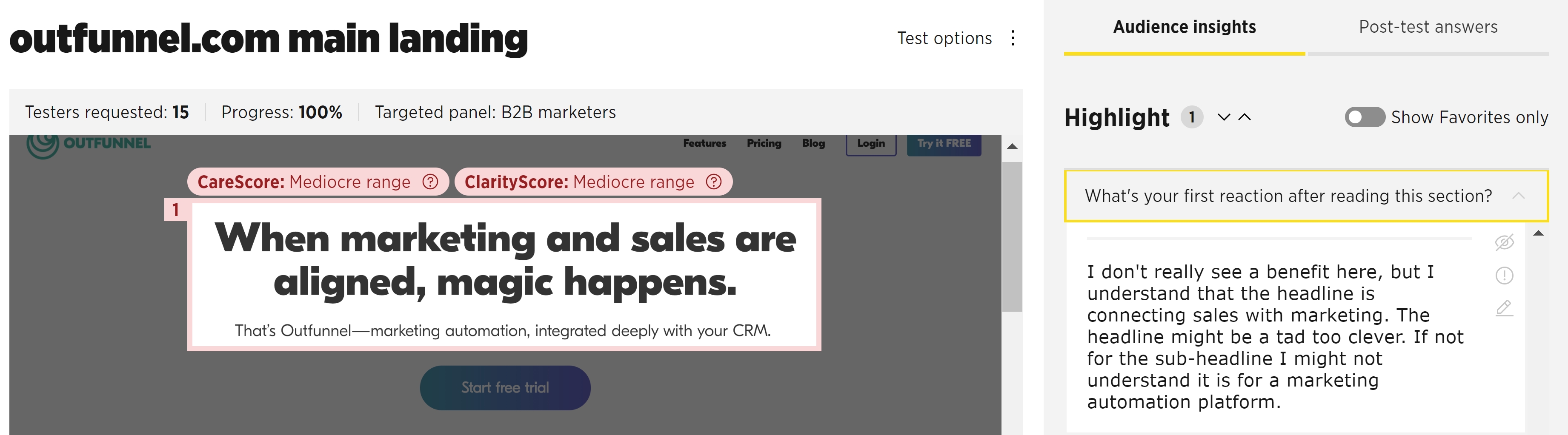The image size is (1568, 435).
Task: Open the Pricing link in preview
Action: [764, 143]
